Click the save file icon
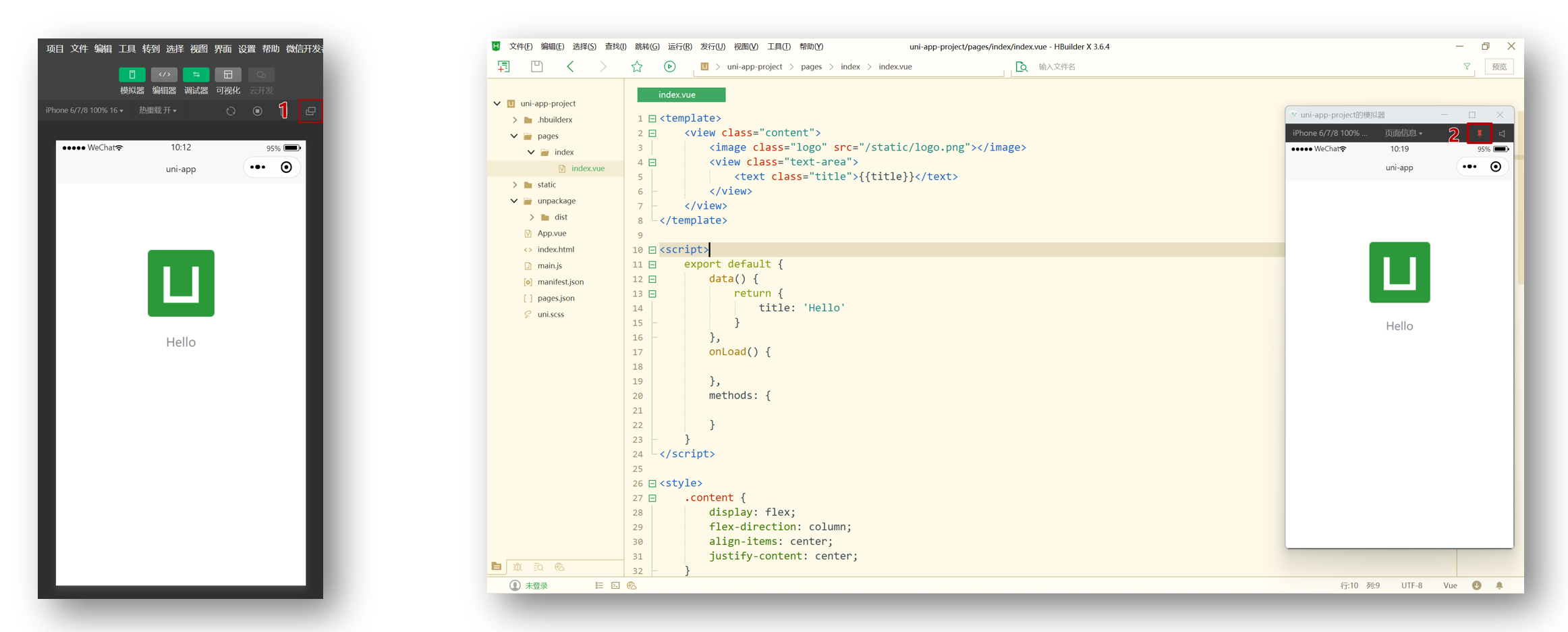The height and width of the screenshot is (632, 1568). coord(536,66)
